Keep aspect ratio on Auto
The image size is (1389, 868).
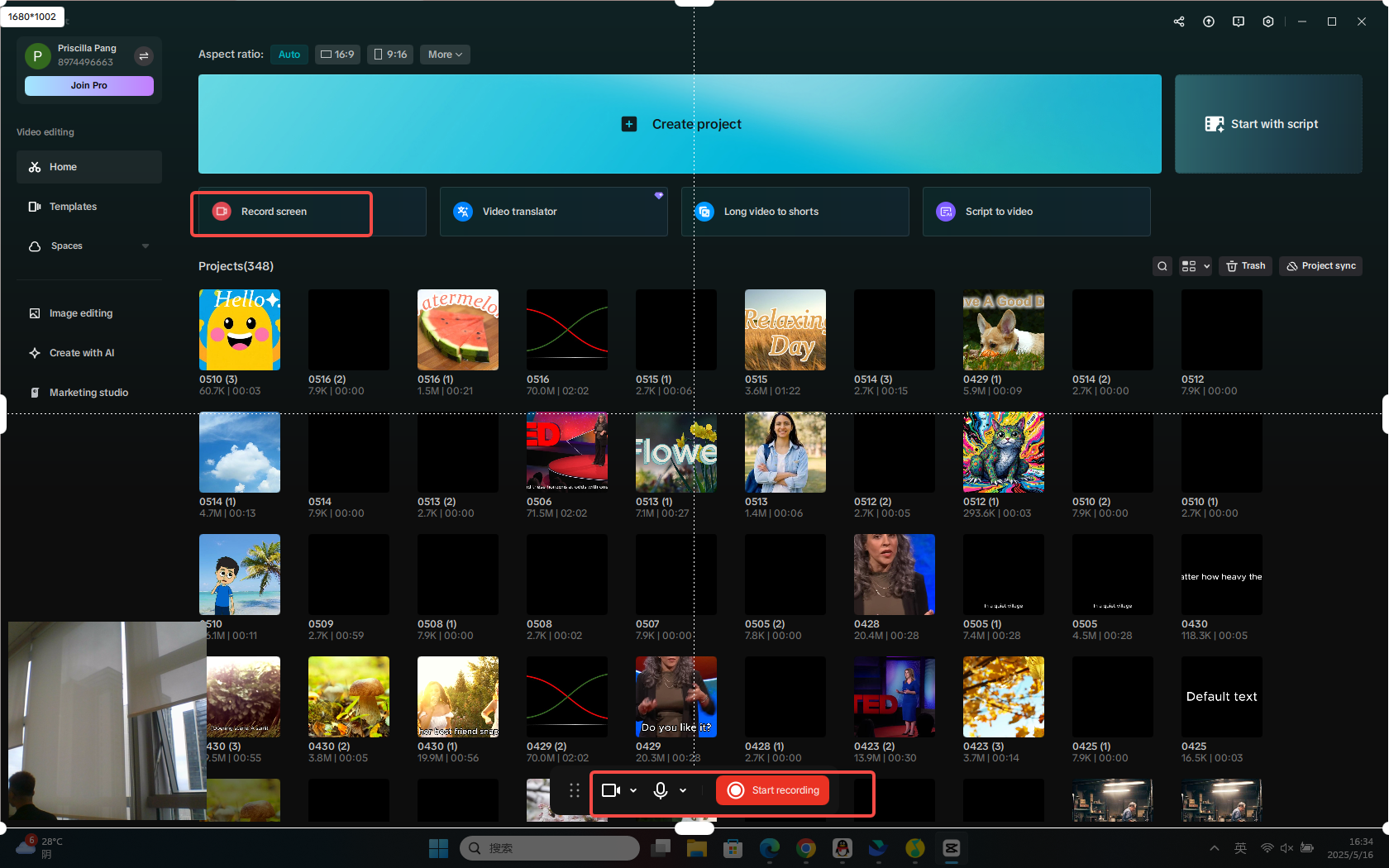(289, 54)
